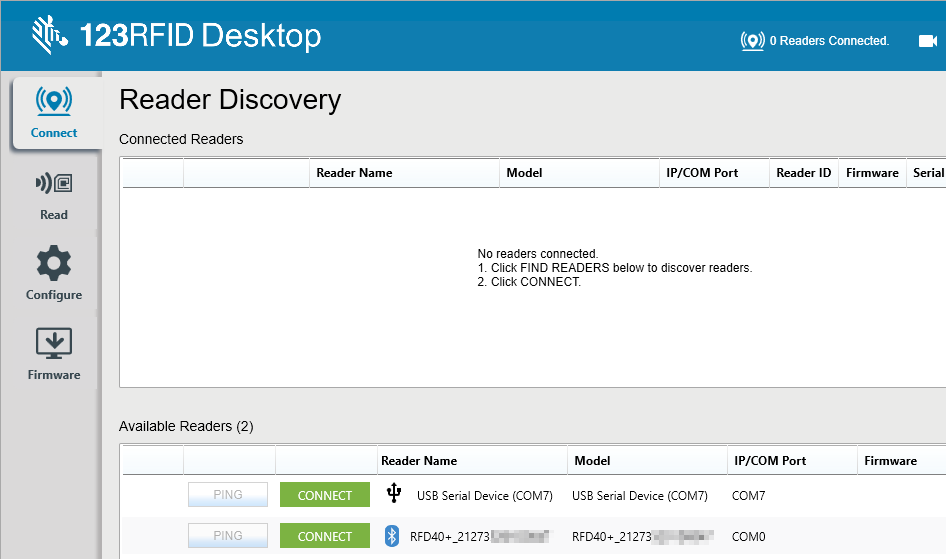Open the Read sidebar section
Screen dimensions: 946x559
(54, 195)
